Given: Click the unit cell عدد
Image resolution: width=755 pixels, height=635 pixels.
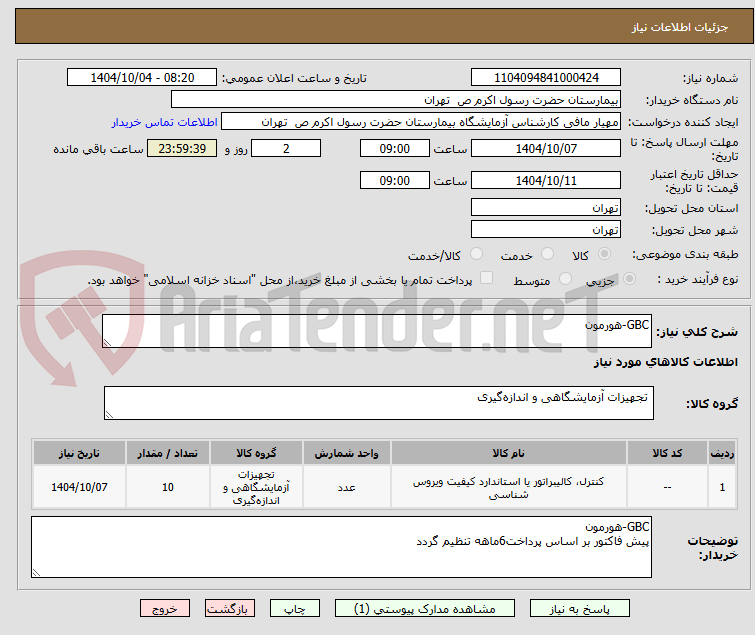Looking at the screenshot, I should (347, 487).
